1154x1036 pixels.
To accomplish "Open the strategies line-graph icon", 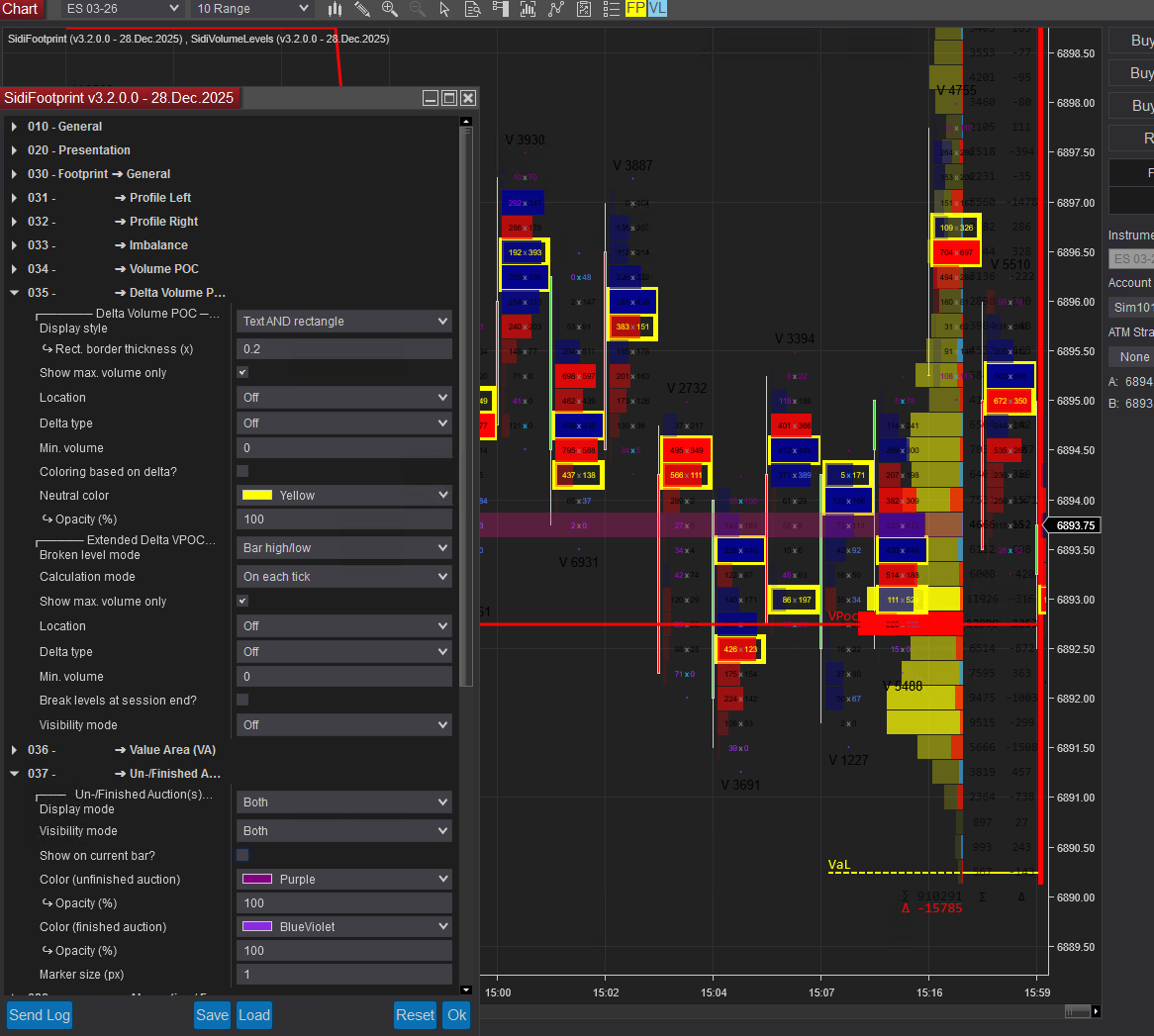I will tap(556, 9).
